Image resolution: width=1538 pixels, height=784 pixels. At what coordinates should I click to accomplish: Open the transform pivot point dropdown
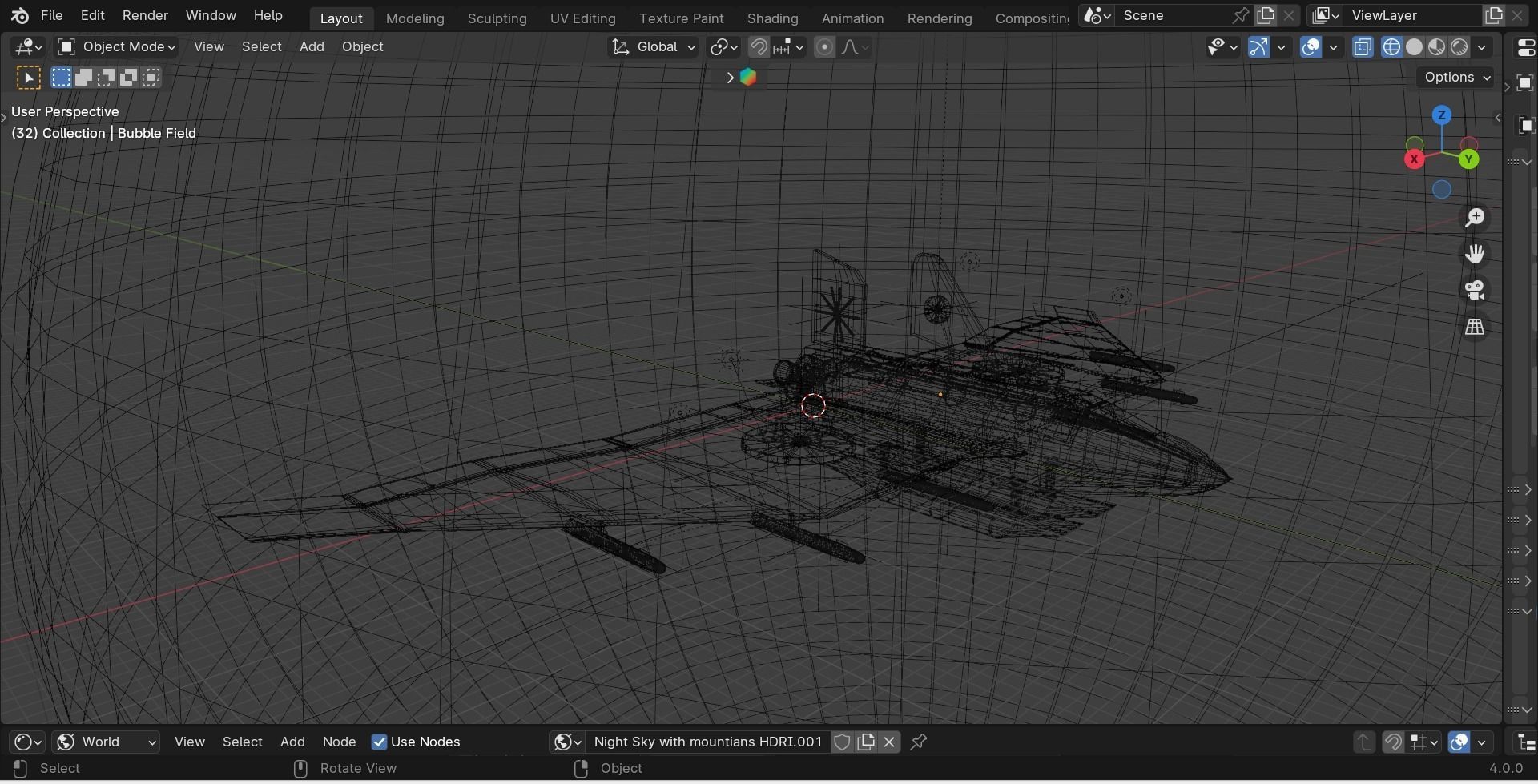[723, 46]
